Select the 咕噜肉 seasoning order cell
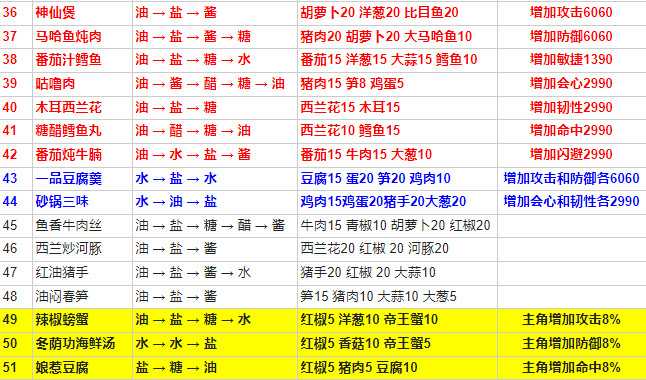The image size is (646, 380). click(215, 84)
